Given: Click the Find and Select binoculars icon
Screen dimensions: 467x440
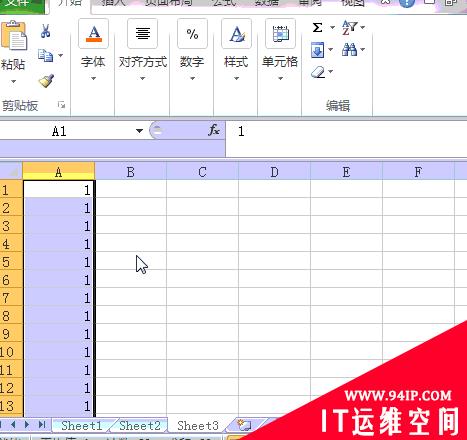Looking at the screenshot, I should click(349, 50).
